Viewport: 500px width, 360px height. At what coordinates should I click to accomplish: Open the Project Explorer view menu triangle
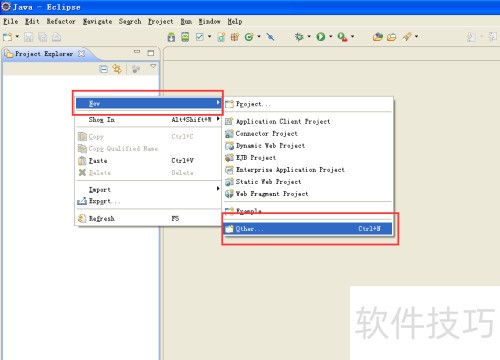[153, 66]
